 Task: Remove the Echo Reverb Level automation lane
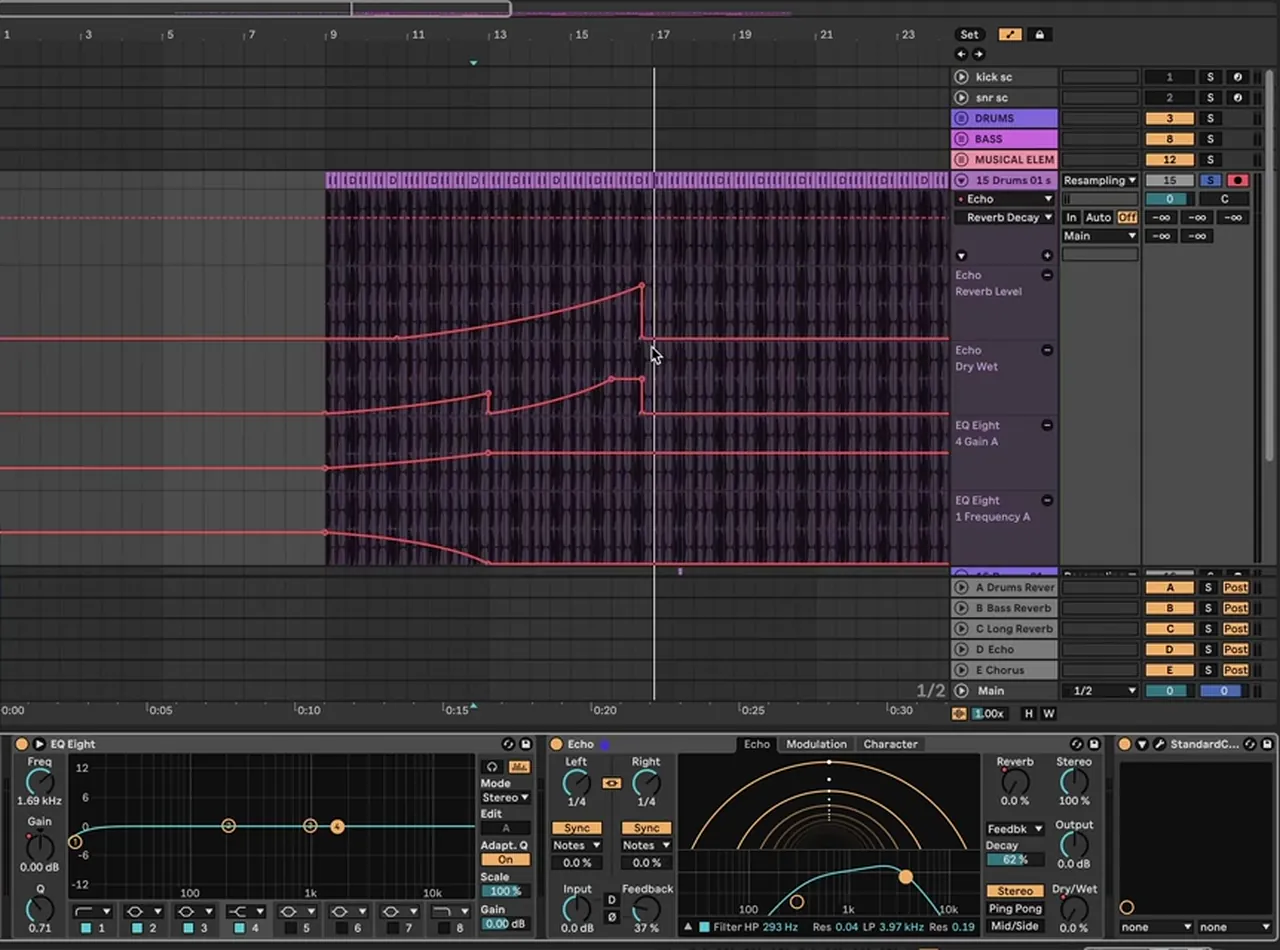point(1047,275)
